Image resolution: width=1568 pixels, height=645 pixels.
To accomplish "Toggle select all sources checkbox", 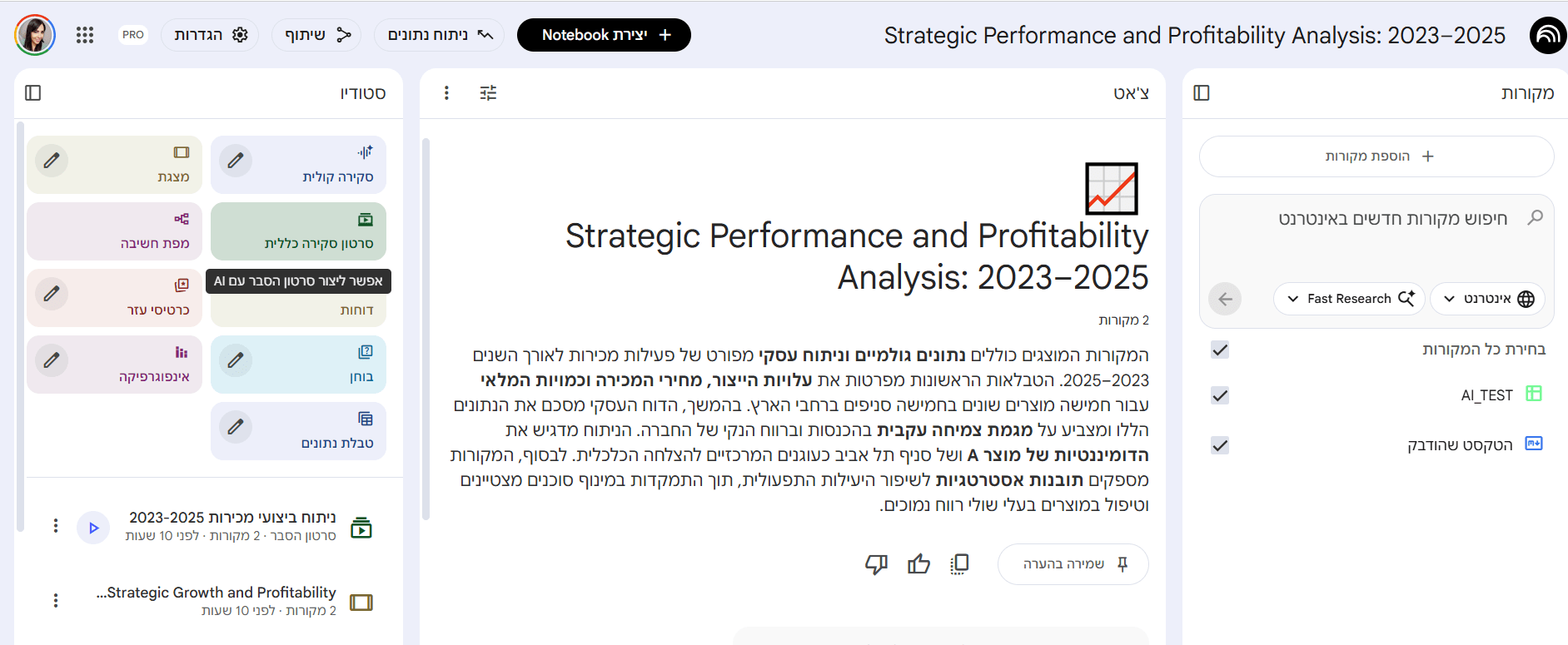I will [x=1220, y=350].
